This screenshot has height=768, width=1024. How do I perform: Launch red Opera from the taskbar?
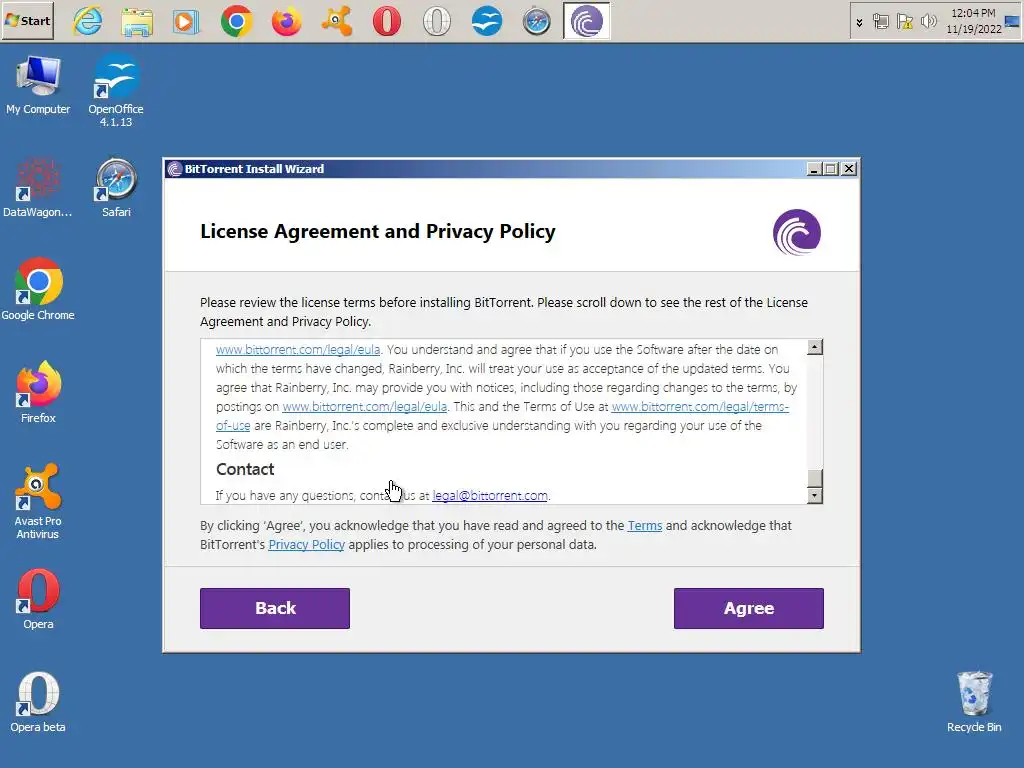click(387, 21)
